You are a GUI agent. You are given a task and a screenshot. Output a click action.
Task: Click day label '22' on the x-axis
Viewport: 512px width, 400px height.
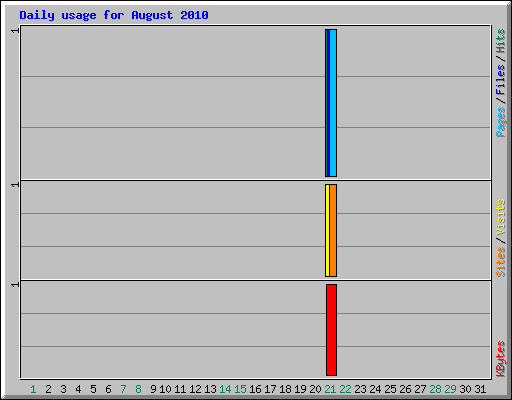(345, 389)
